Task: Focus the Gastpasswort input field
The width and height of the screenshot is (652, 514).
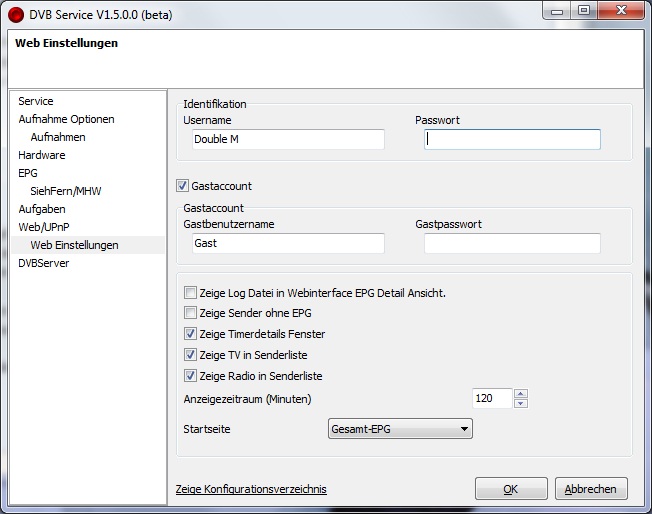Action: pyautogui.click(x=512, y=243)
